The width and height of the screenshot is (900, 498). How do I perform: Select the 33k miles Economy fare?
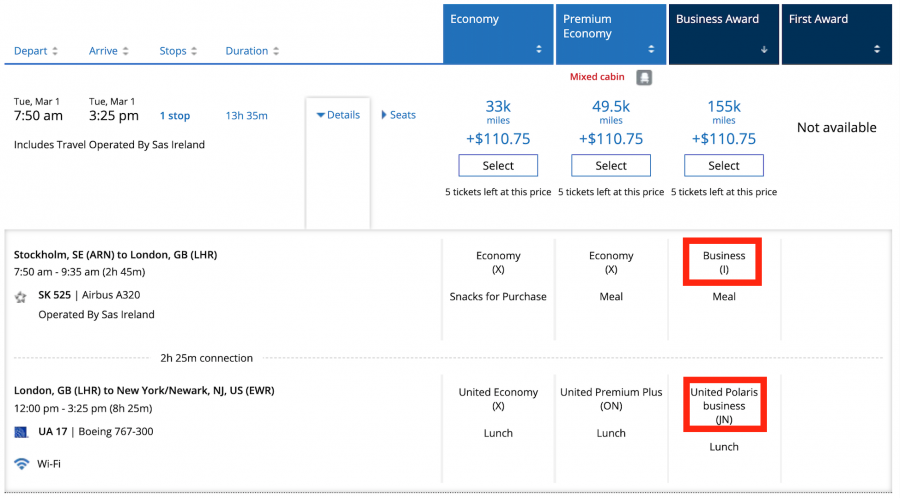tap(498, 166)
